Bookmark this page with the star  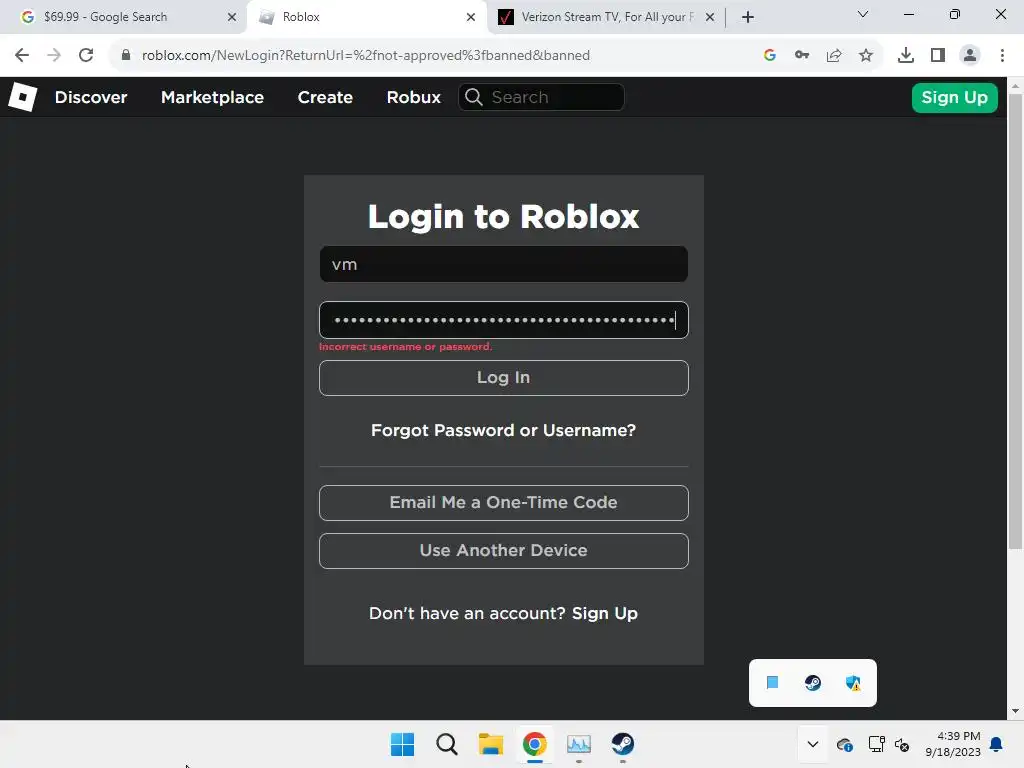(x=866, y=55)
